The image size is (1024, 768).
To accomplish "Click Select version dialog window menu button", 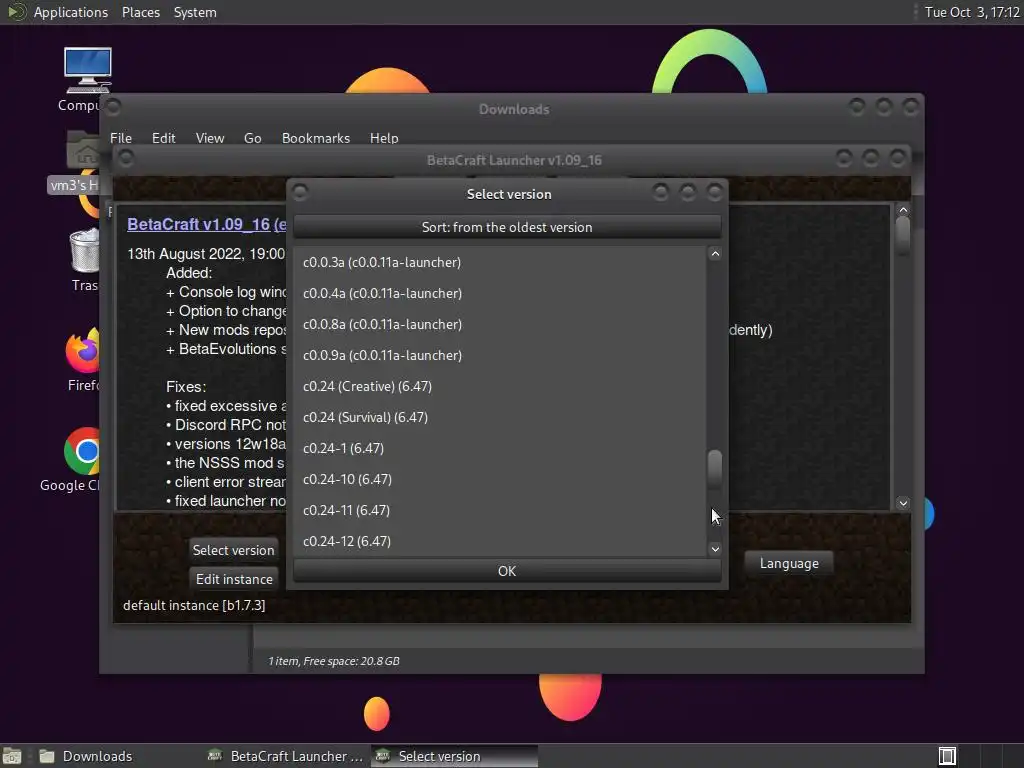I will [x=300, y=192].
